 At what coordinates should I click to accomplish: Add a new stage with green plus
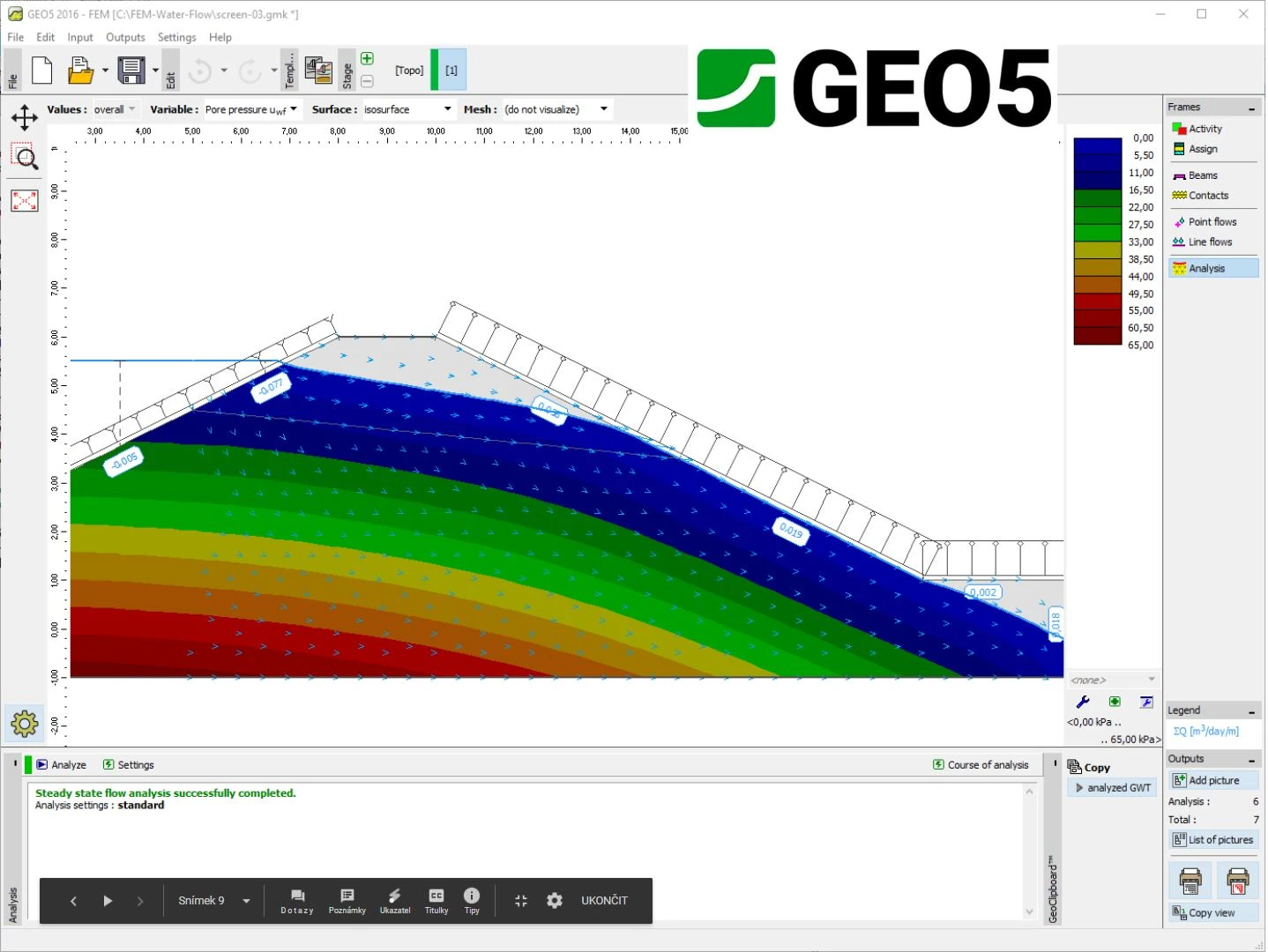[368, 59]
